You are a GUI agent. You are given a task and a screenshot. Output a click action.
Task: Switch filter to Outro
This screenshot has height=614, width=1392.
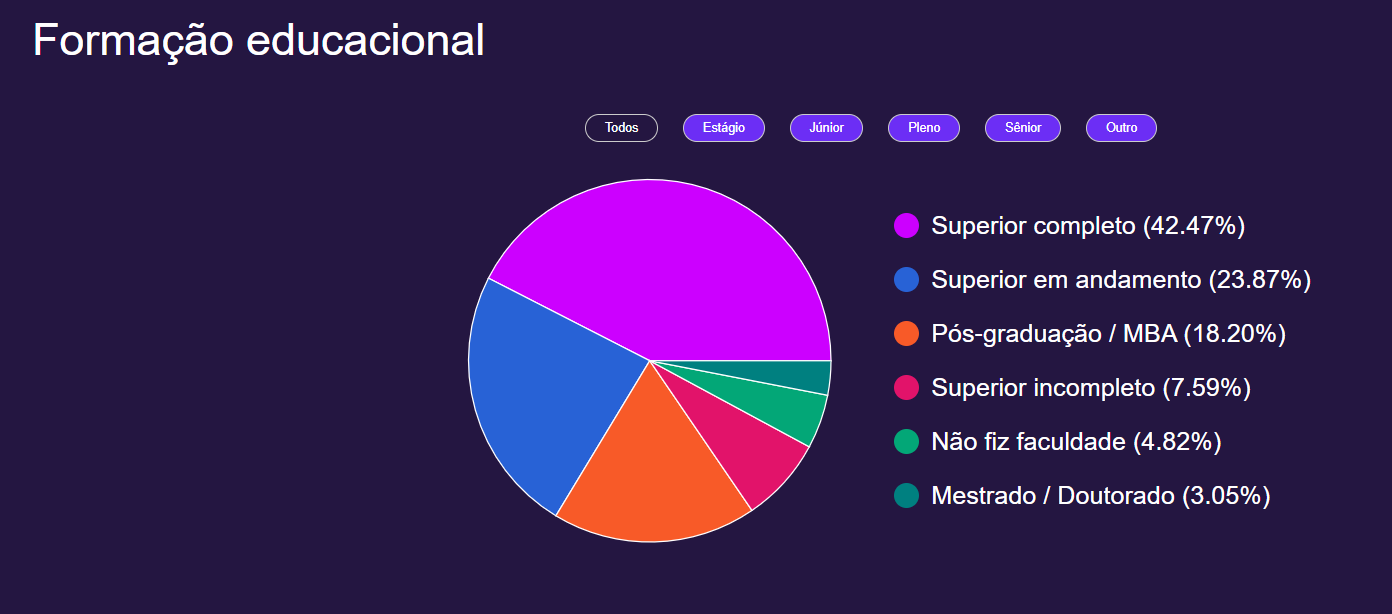coord(1121,128)
